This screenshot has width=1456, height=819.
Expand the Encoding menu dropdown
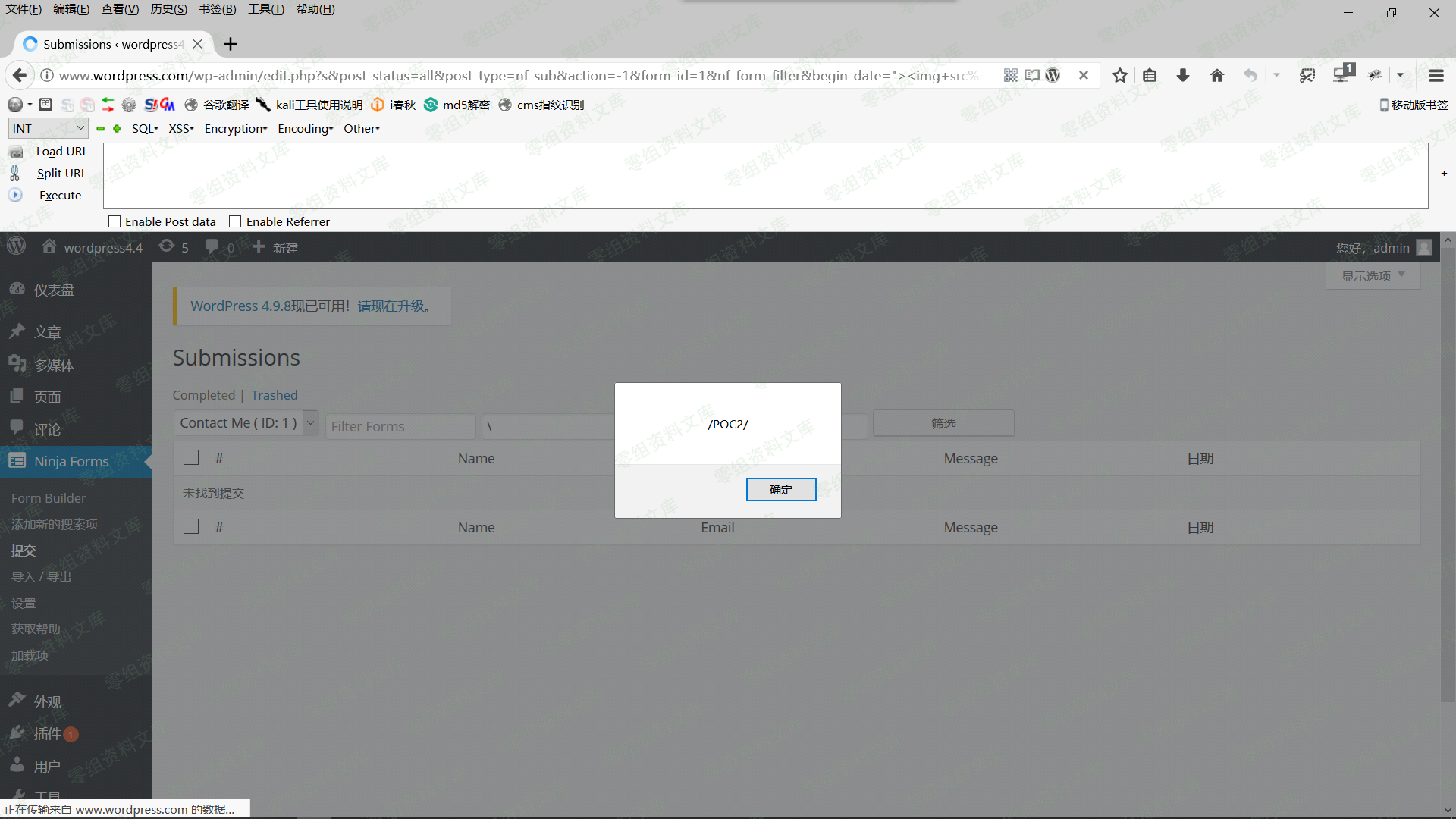[305, 128]
